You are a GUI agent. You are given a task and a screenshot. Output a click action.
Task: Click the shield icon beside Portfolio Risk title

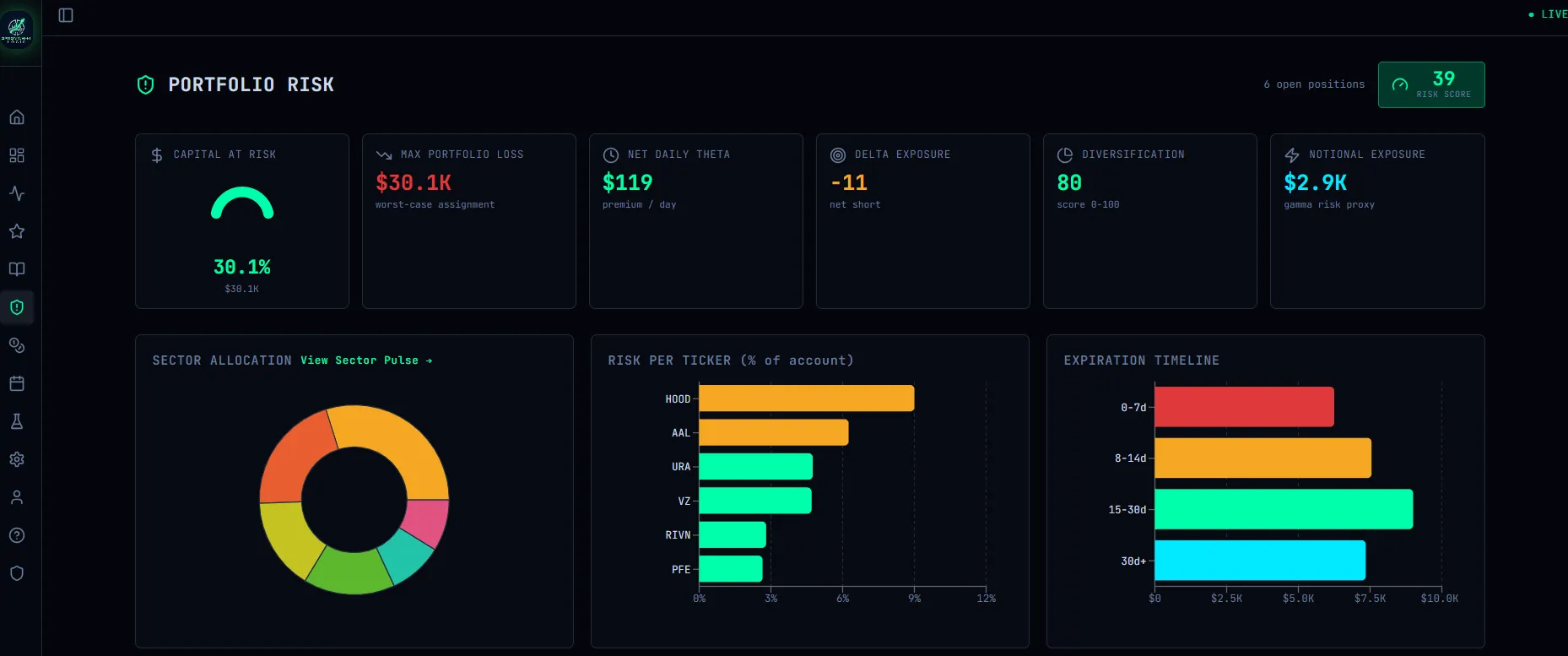[x=145, y=84]
